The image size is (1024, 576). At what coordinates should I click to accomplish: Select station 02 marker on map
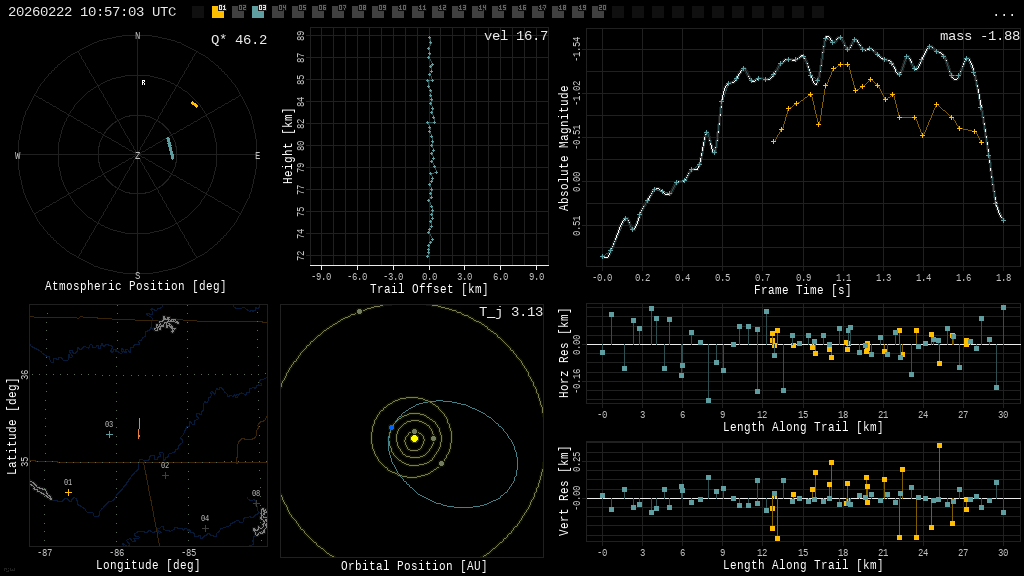point(165,475)
